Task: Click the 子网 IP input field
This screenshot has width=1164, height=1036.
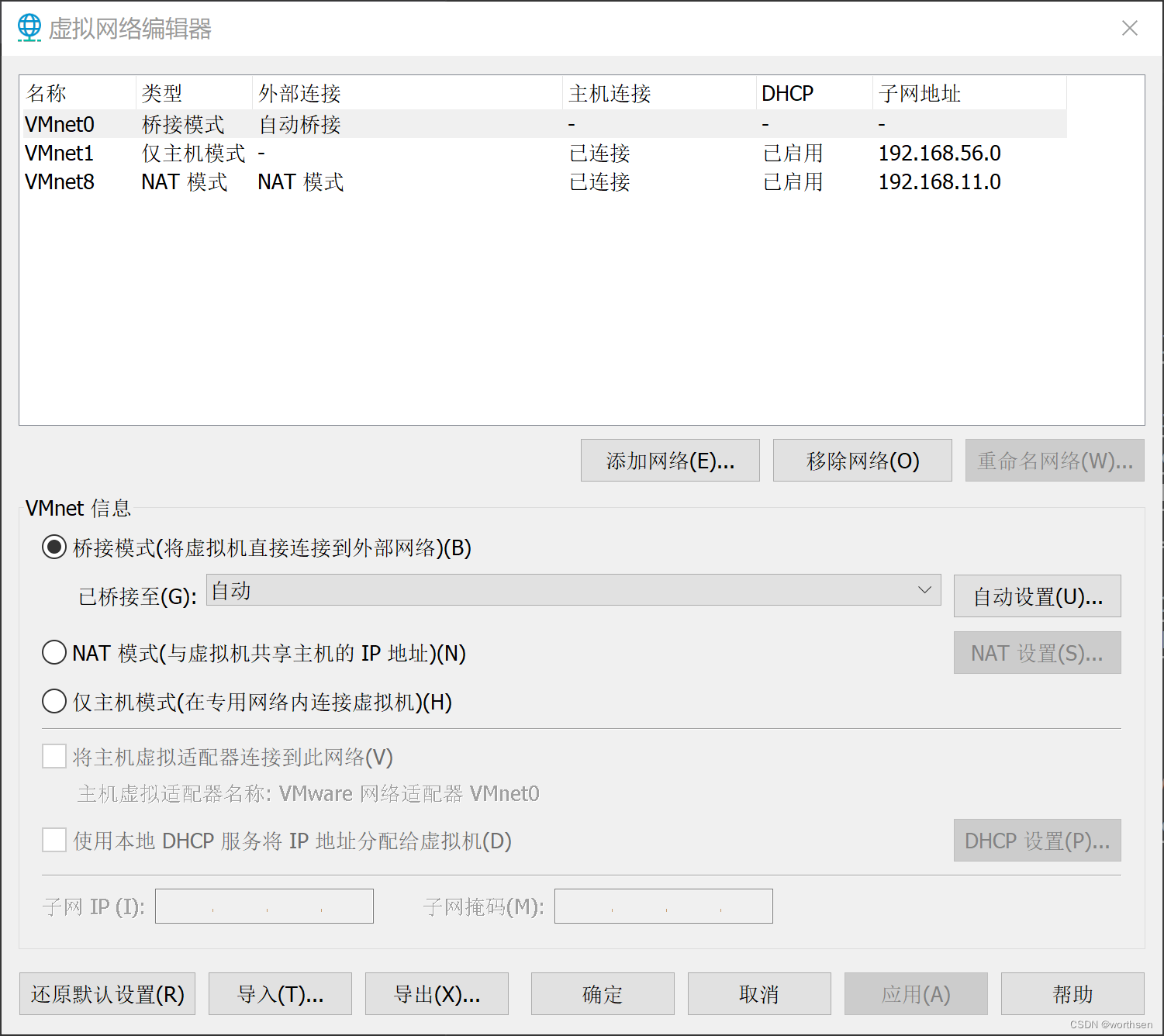Action: [x=264, y=906]
